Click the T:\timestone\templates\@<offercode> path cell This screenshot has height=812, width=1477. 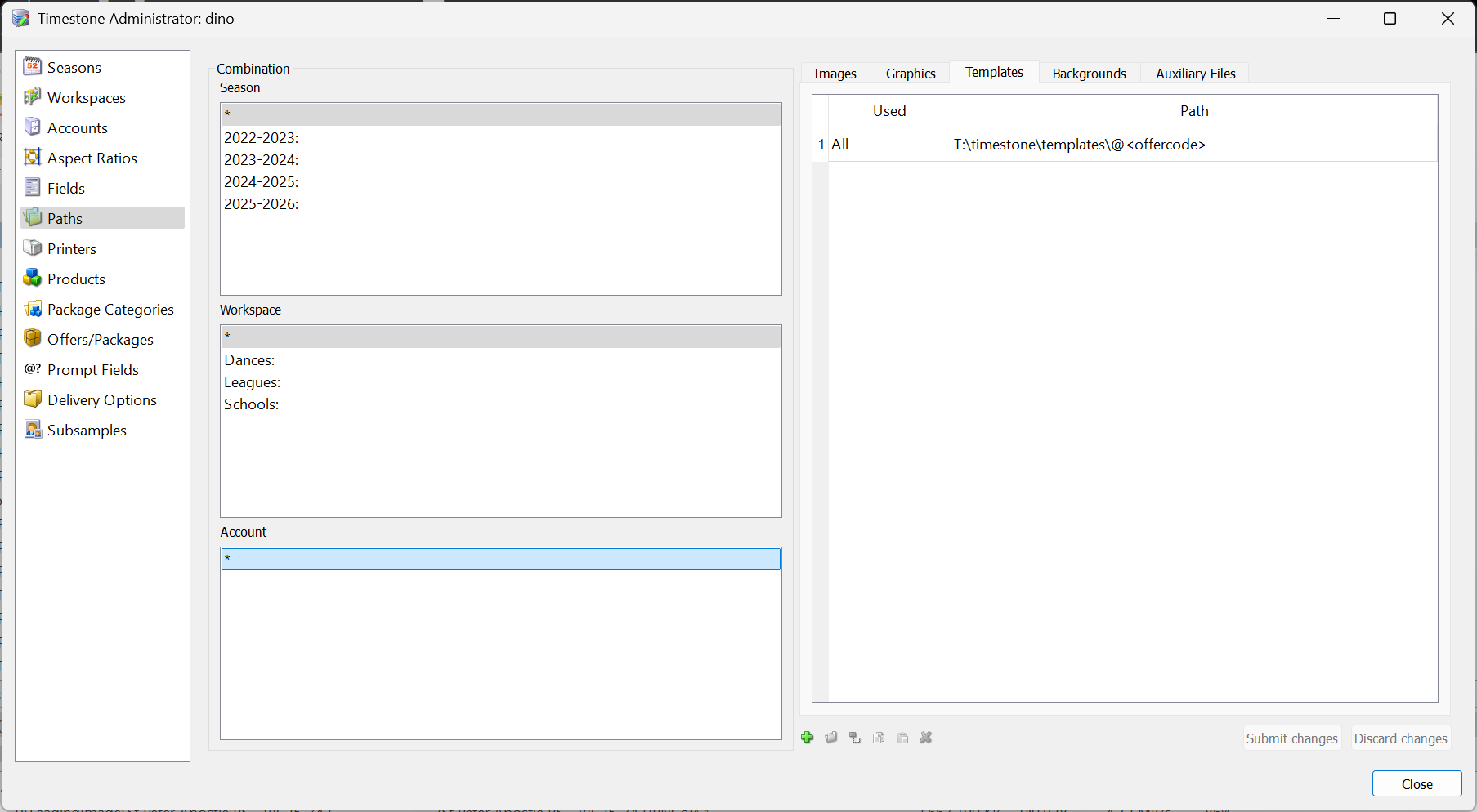pos(1194,145)
